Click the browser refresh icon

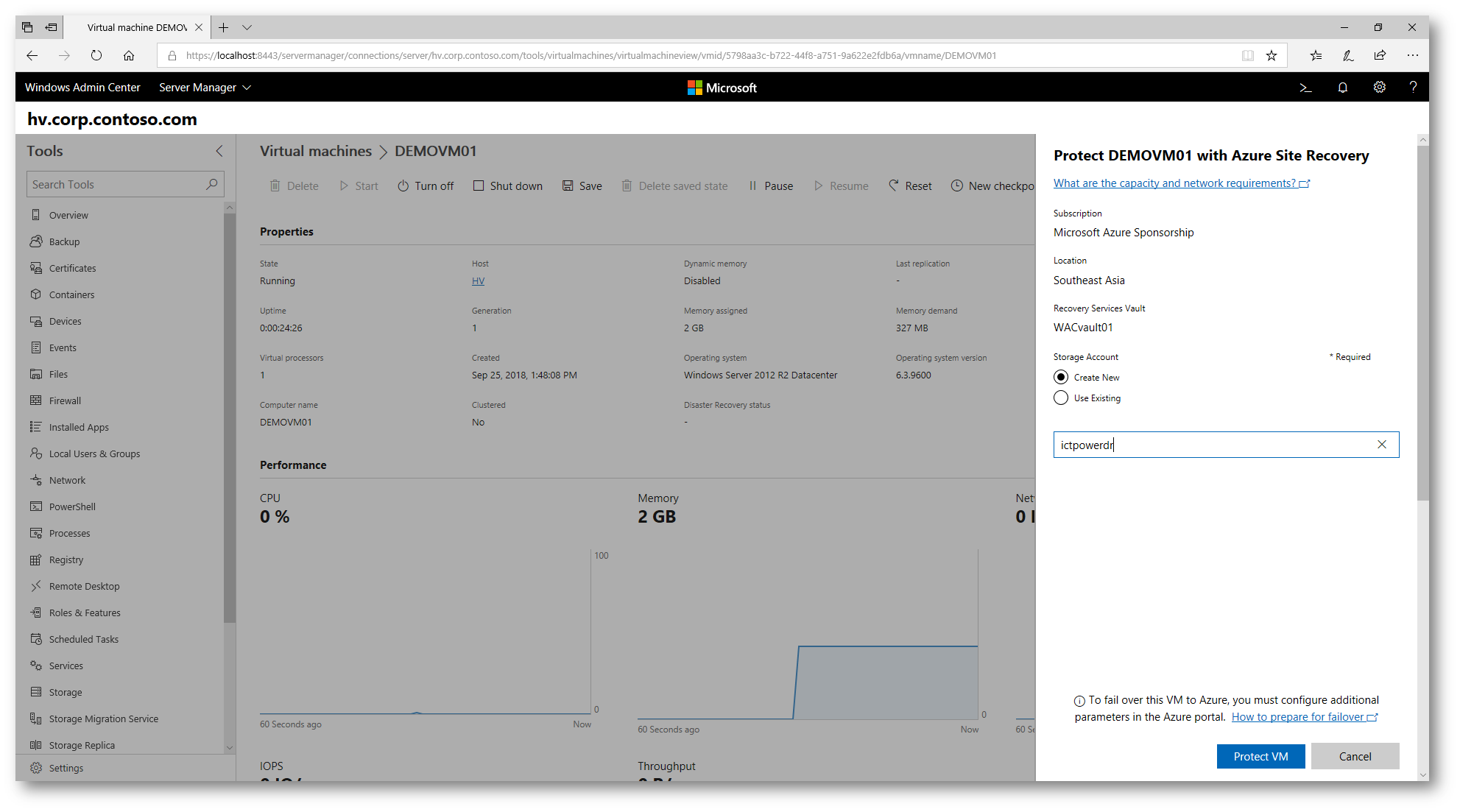click(96, 55)
